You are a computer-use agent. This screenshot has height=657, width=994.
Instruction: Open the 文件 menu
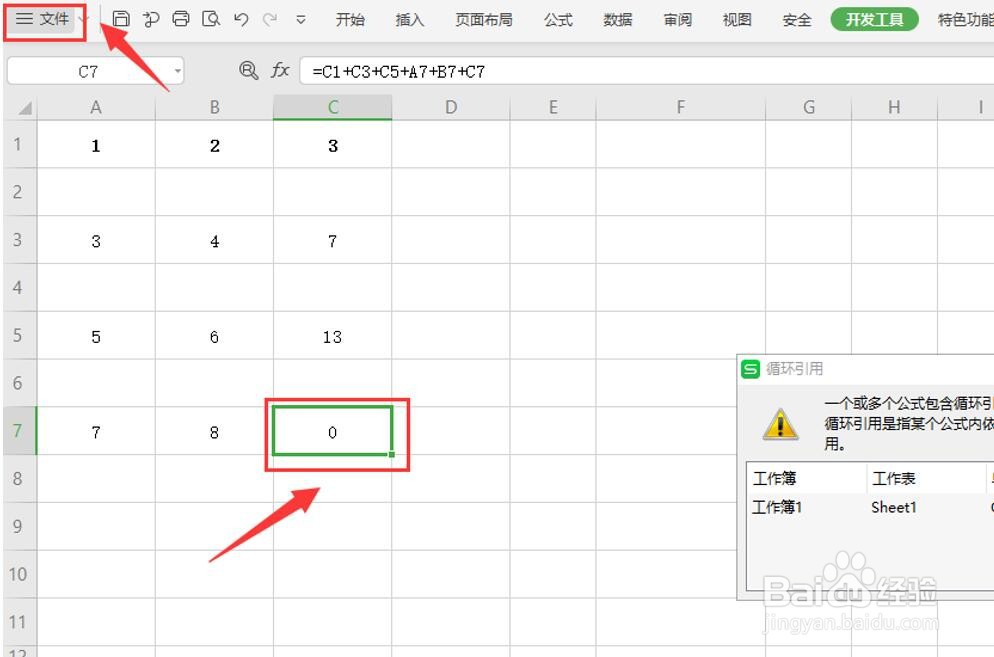coord(44,20)
